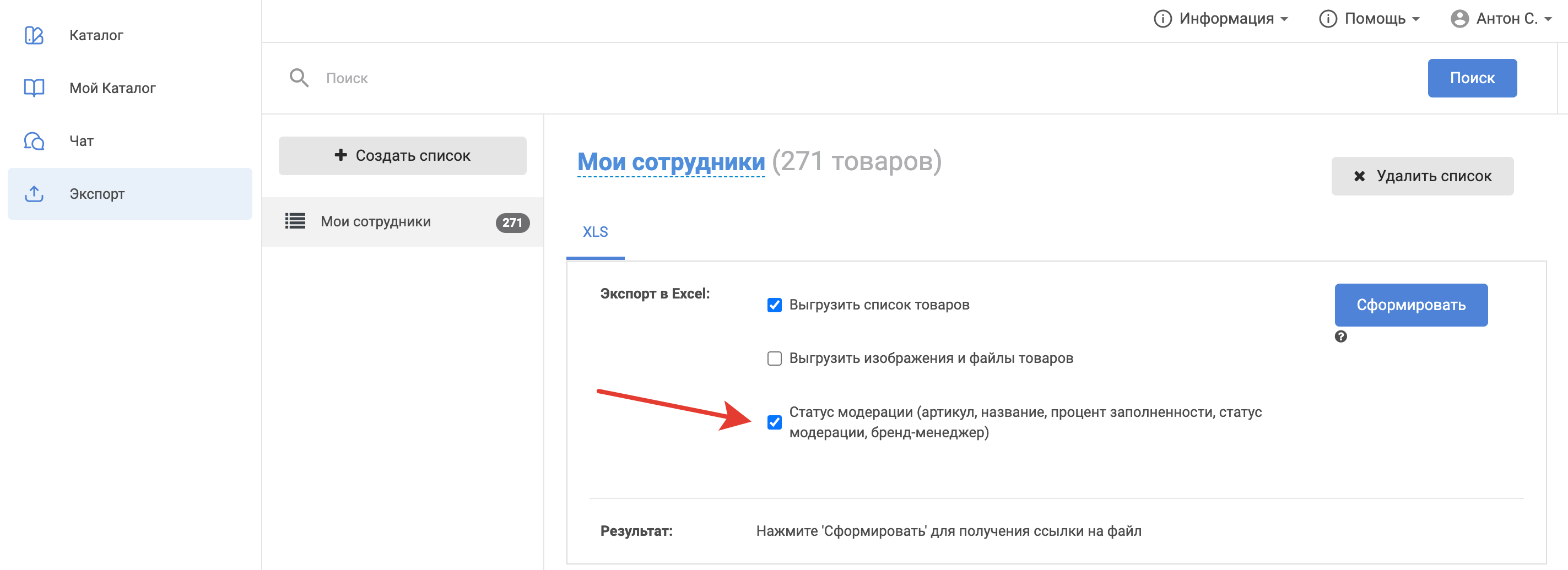Uncheck Выгрузить список товаров checkbox
The image size is (1568, 570).
point(774,305)
